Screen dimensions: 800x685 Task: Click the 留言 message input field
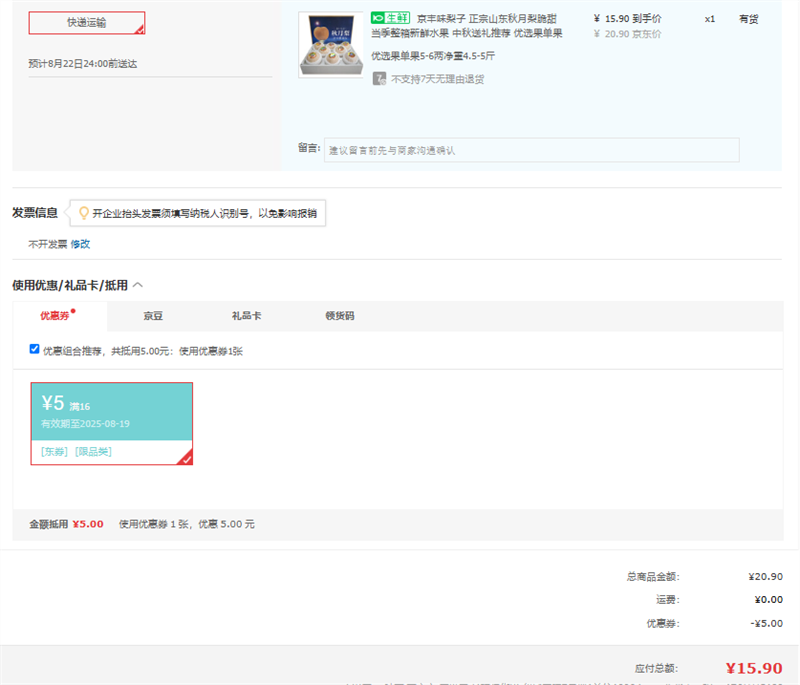click(532, 150)
